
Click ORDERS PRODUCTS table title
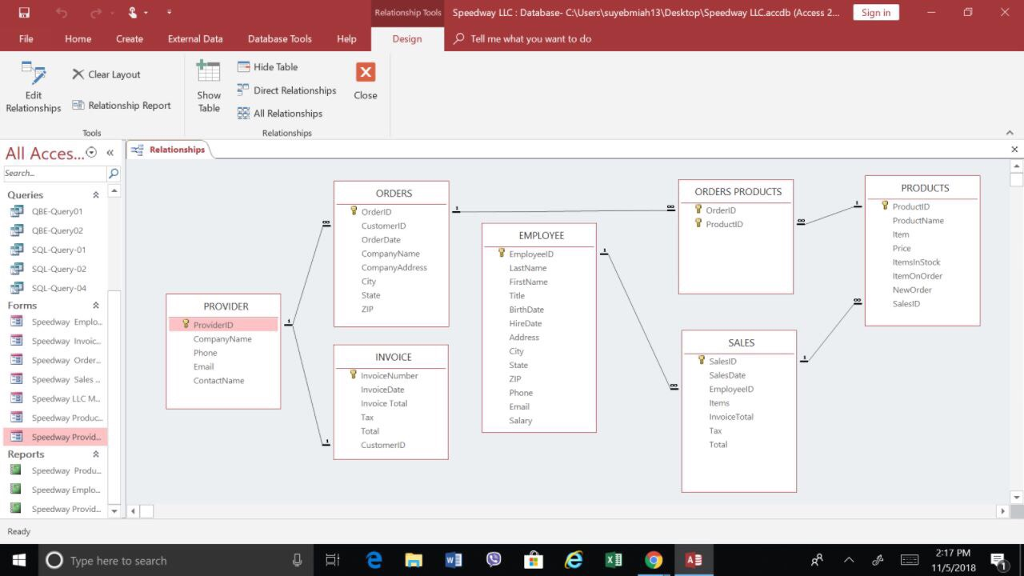(x=738, y=191)
